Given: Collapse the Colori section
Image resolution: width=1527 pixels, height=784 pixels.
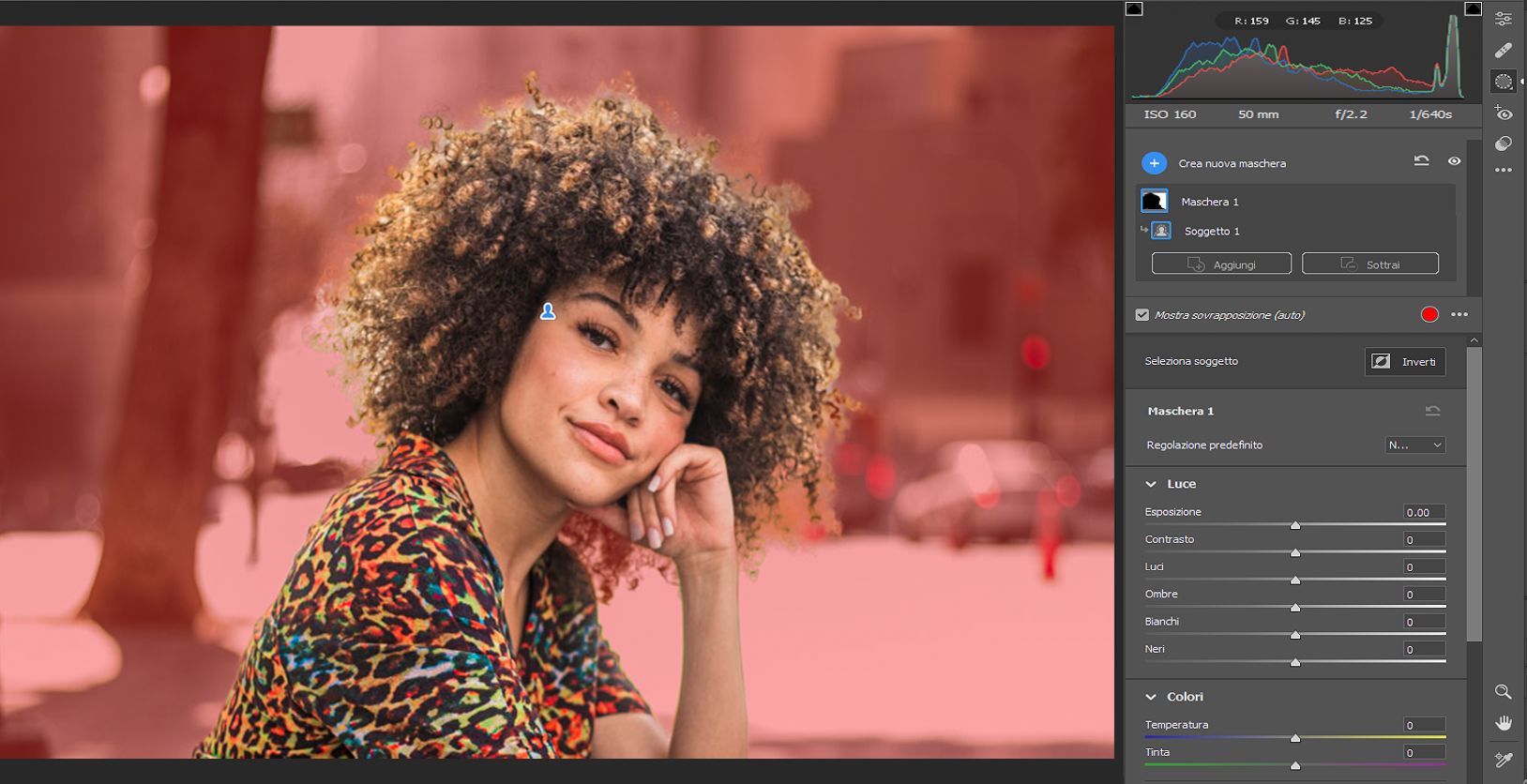Looking at the screenshot, I should [1151, 697].
